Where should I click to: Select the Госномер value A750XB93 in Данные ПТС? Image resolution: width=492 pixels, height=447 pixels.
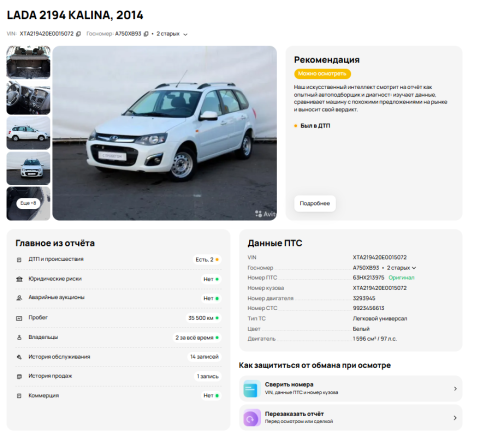366,268
